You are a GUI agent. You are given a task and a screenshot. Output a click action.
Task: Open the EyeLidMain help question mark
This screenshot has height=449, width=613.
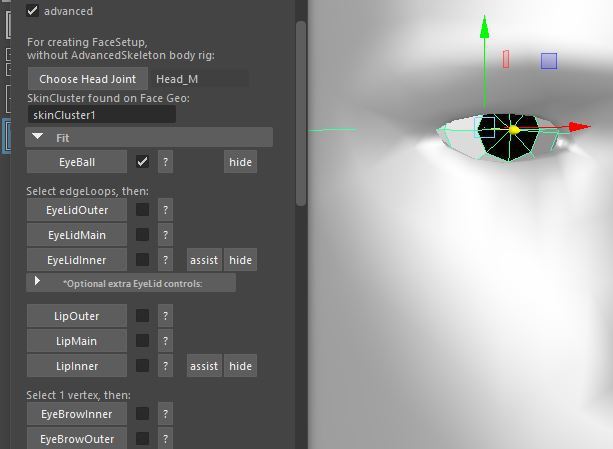165,235
